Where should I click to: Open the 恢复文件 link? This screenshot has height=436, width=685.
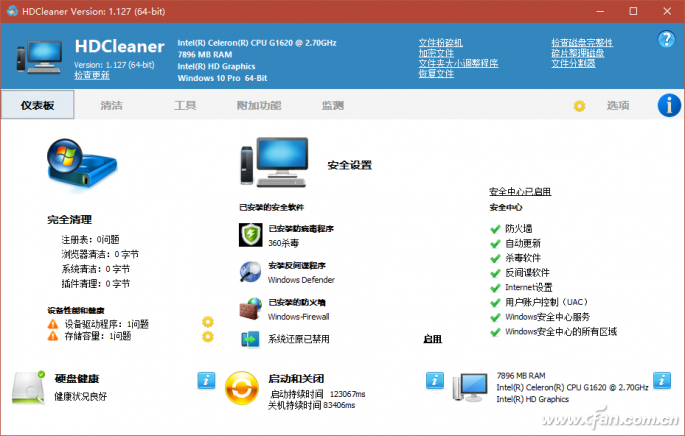(x=436, y=73)
